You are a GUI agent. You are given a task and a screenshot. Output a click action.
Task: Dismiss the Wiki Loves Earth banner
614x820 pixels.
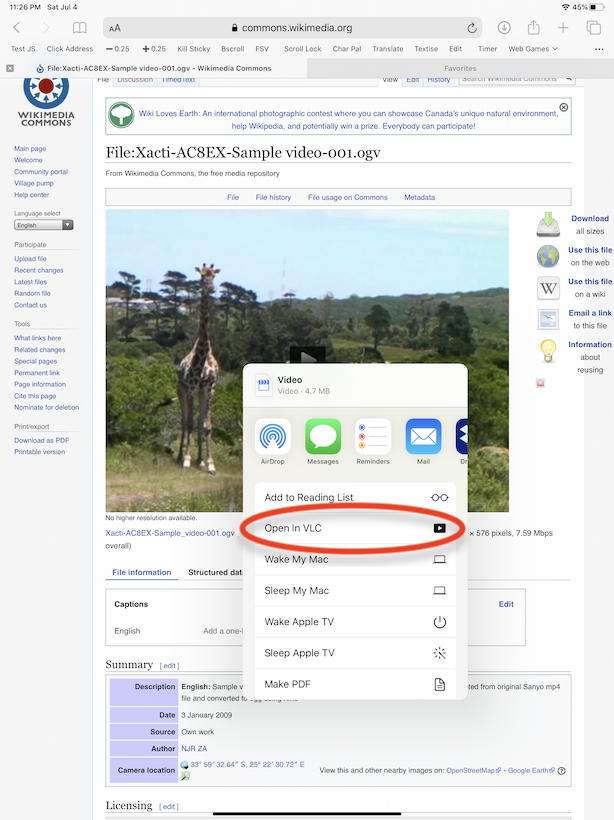click(564, 107)
